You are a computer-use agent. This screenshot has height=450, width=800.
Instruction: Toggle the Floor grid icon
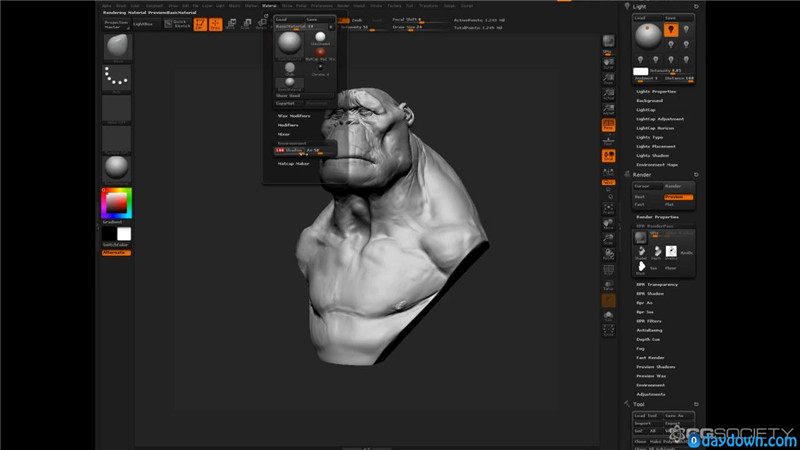pos(608,140)
